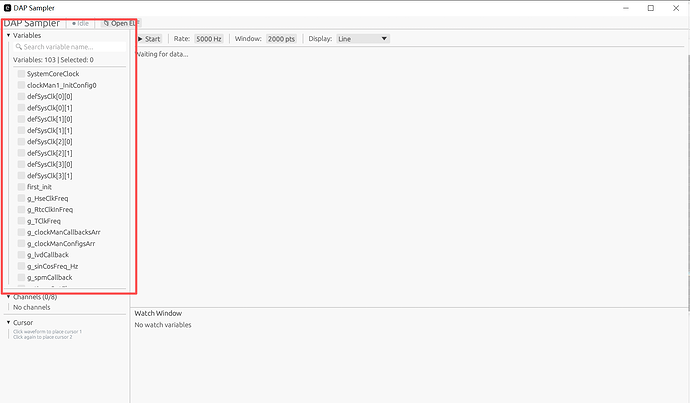This screenshot has height=403, width=690.
Task: Close the DAP Sampler window
Action: (x=676, y=8)
